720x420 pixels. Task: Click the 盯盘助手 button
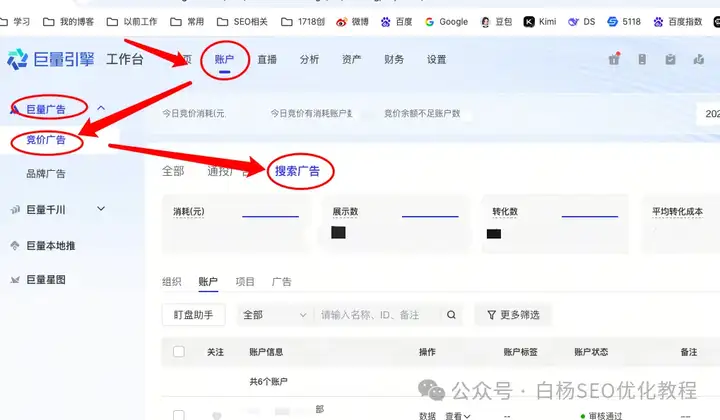[x=193, y=315]
